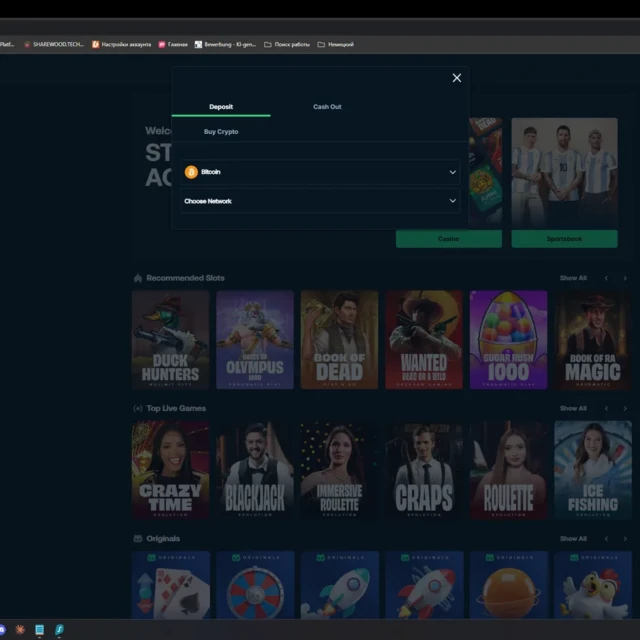Open the Crazy Time live game
This screenshot has width=640, height=640.
pyautogui.click(x=171, y=470)
